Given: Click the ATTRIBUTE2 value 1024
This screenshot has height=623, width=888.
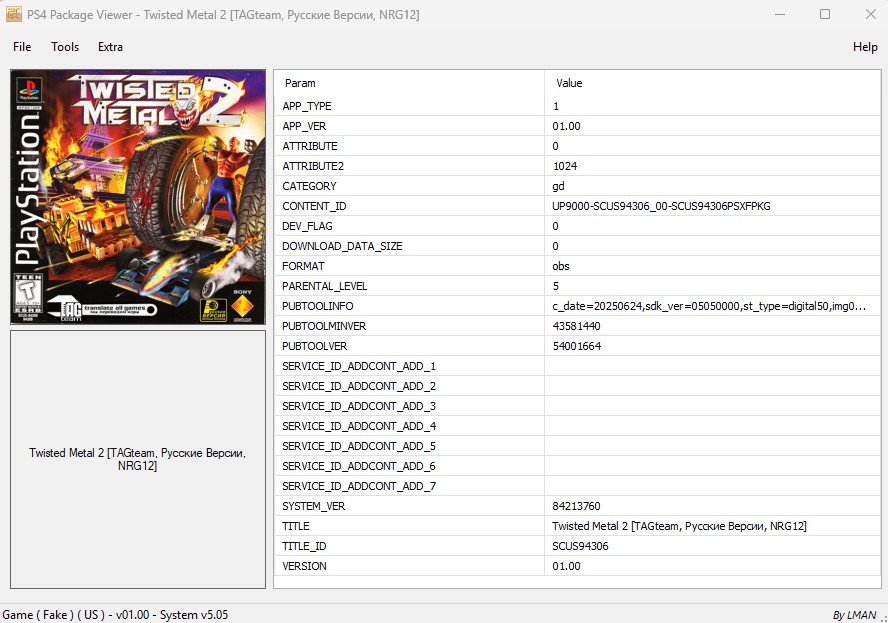Looking at the screenshot, I should coord(565,166).
